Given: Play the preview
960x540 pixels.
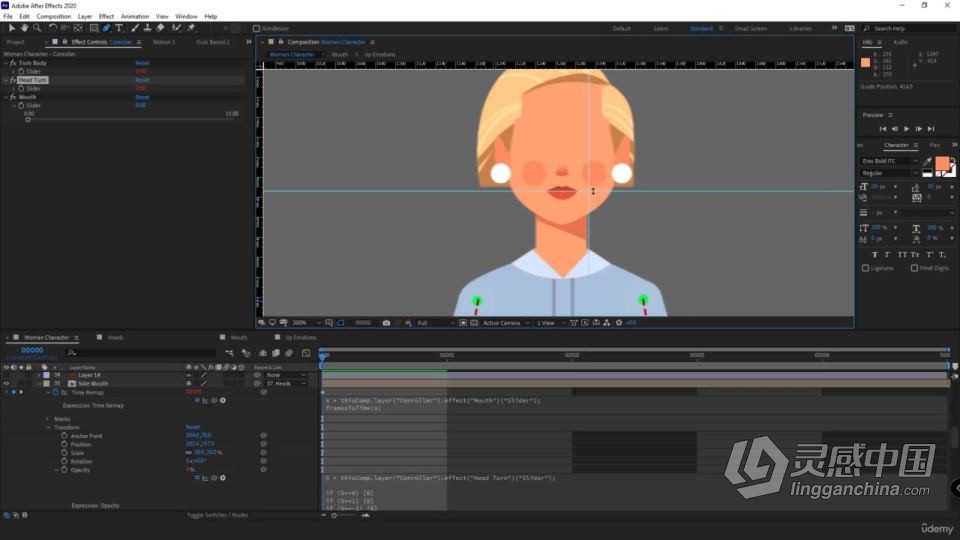Looking at the screenshot, I should [x=906, y=129].
